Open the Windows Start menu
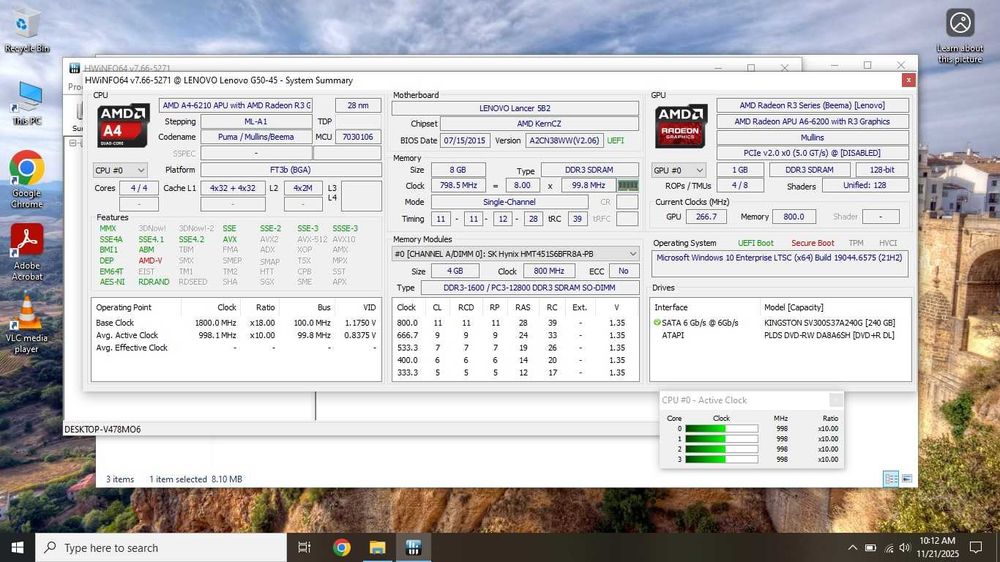Screen dimensions: 1000x562 click(x=17, y=547)
